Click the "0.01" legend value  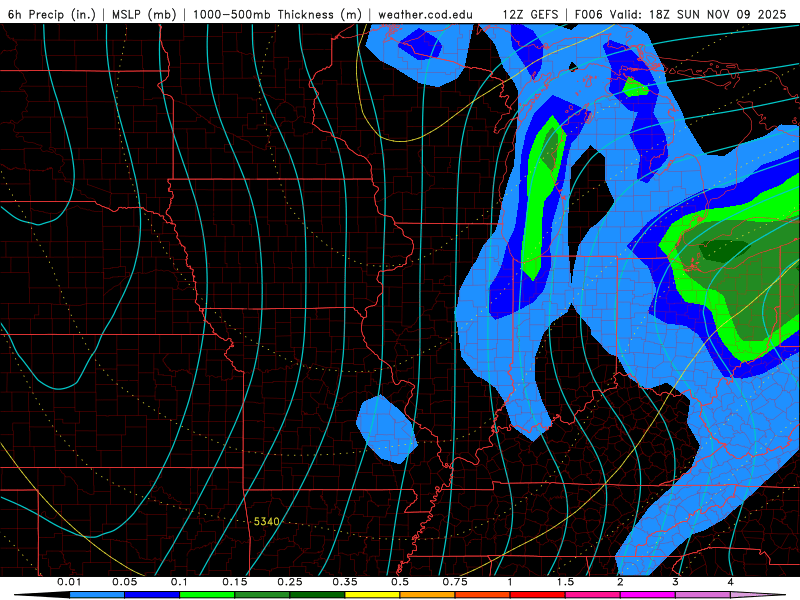69,582
